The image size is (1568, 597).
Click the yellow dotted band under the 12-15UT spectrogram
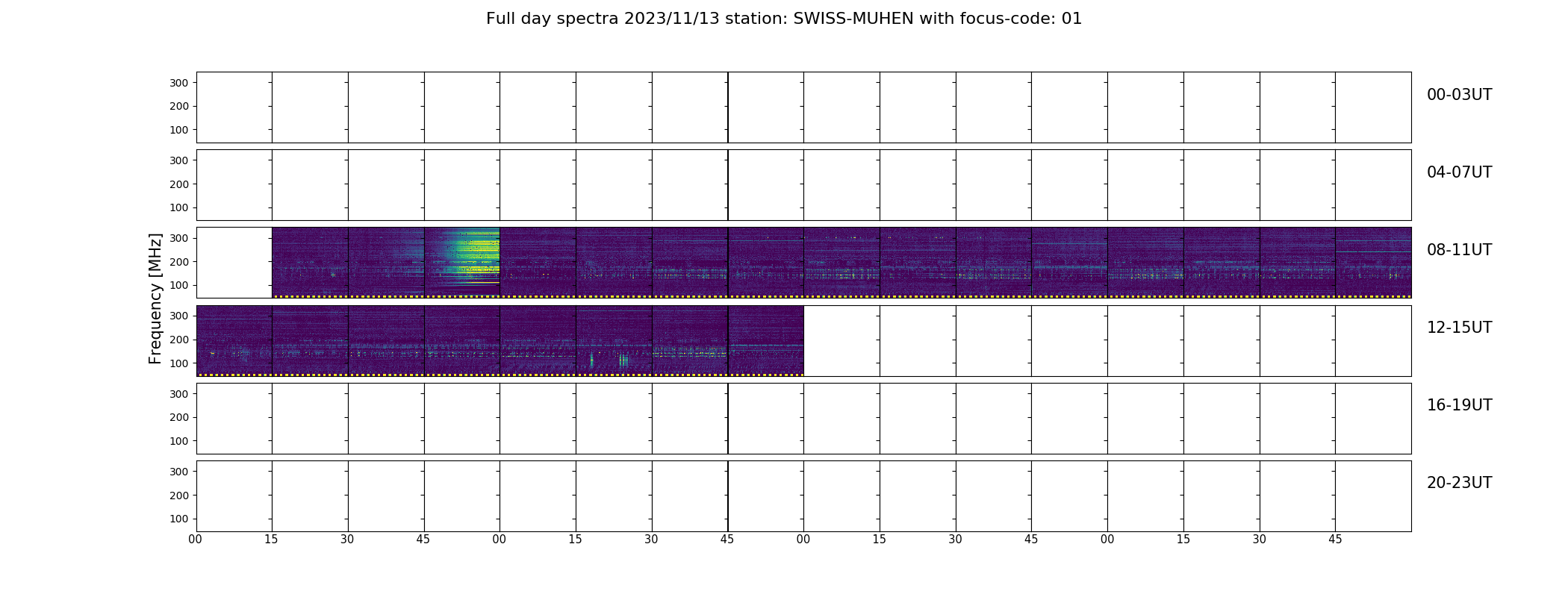click(x=500, y=374)
